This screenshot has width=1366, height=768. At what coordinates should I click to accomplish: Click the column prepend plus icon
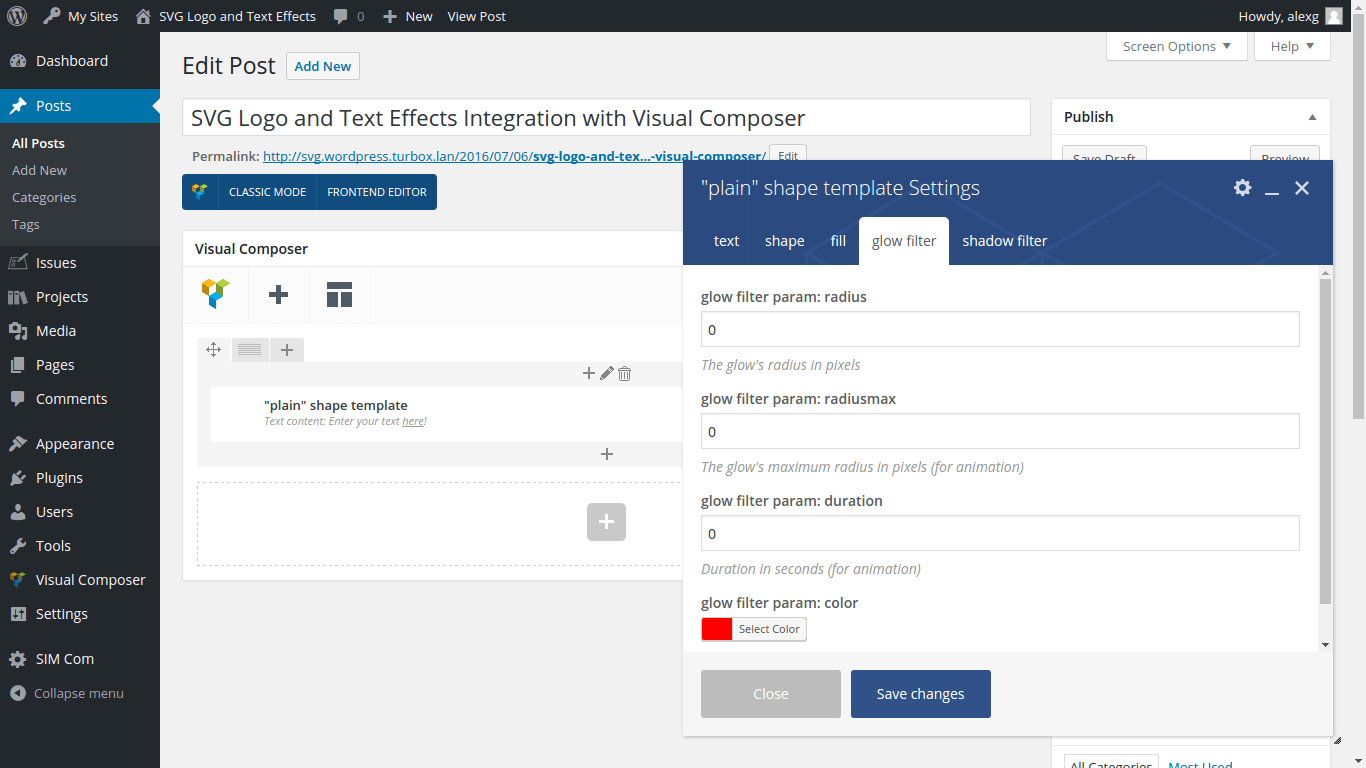coord(589,373)
